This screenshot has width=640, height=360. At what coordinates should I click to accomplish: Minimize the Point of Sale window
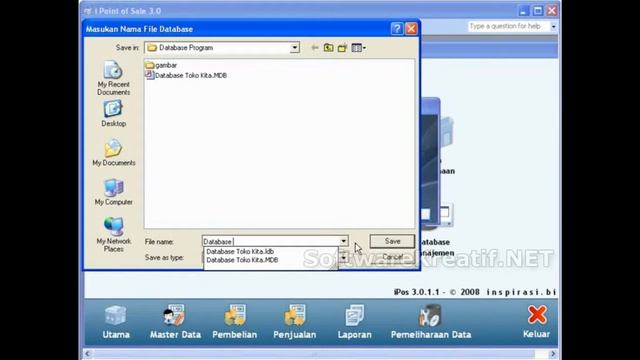[523, 11]
